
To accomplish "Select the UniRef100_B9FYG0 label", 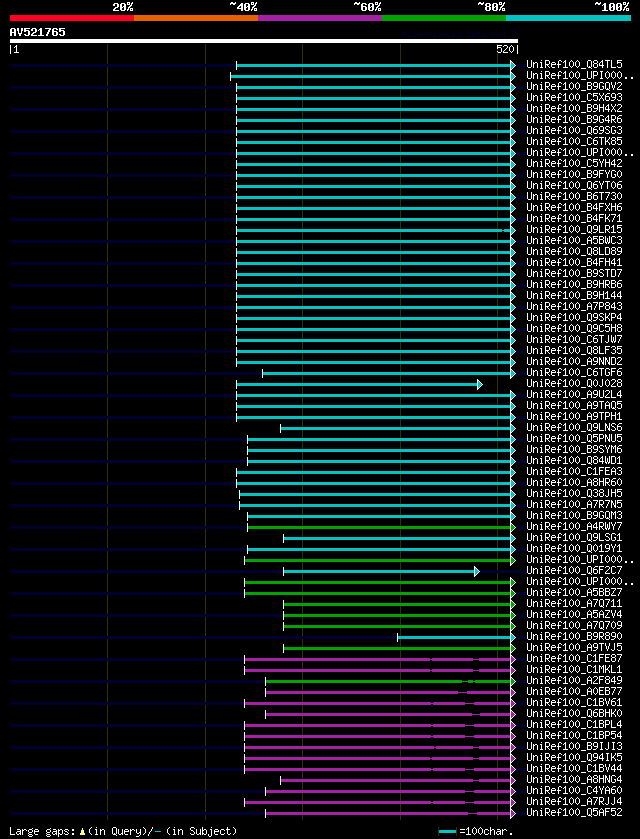I will click(x=574, y=175).
